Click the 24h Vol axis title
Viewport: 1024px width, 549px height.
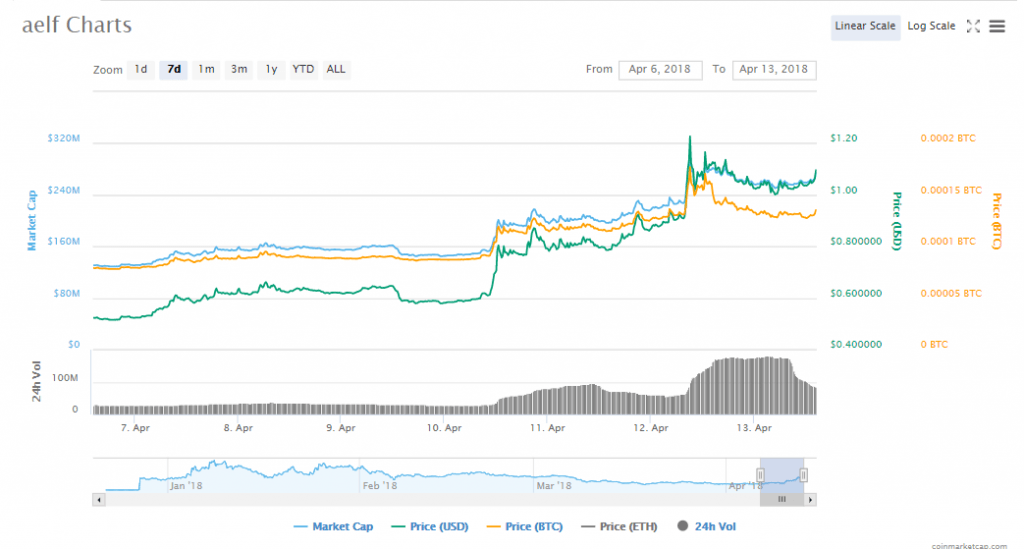tap(37, 381)
